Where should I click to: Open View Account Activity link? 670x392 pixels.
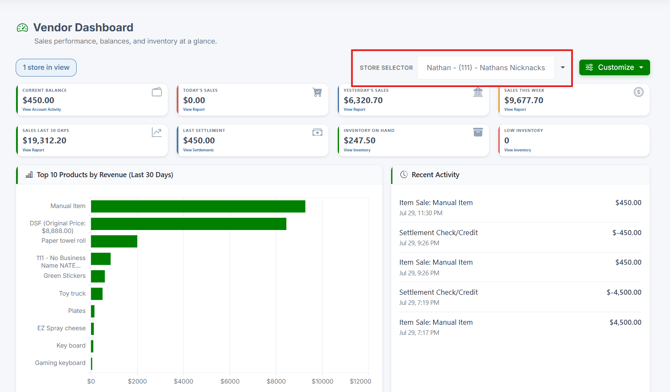[41, 109]
